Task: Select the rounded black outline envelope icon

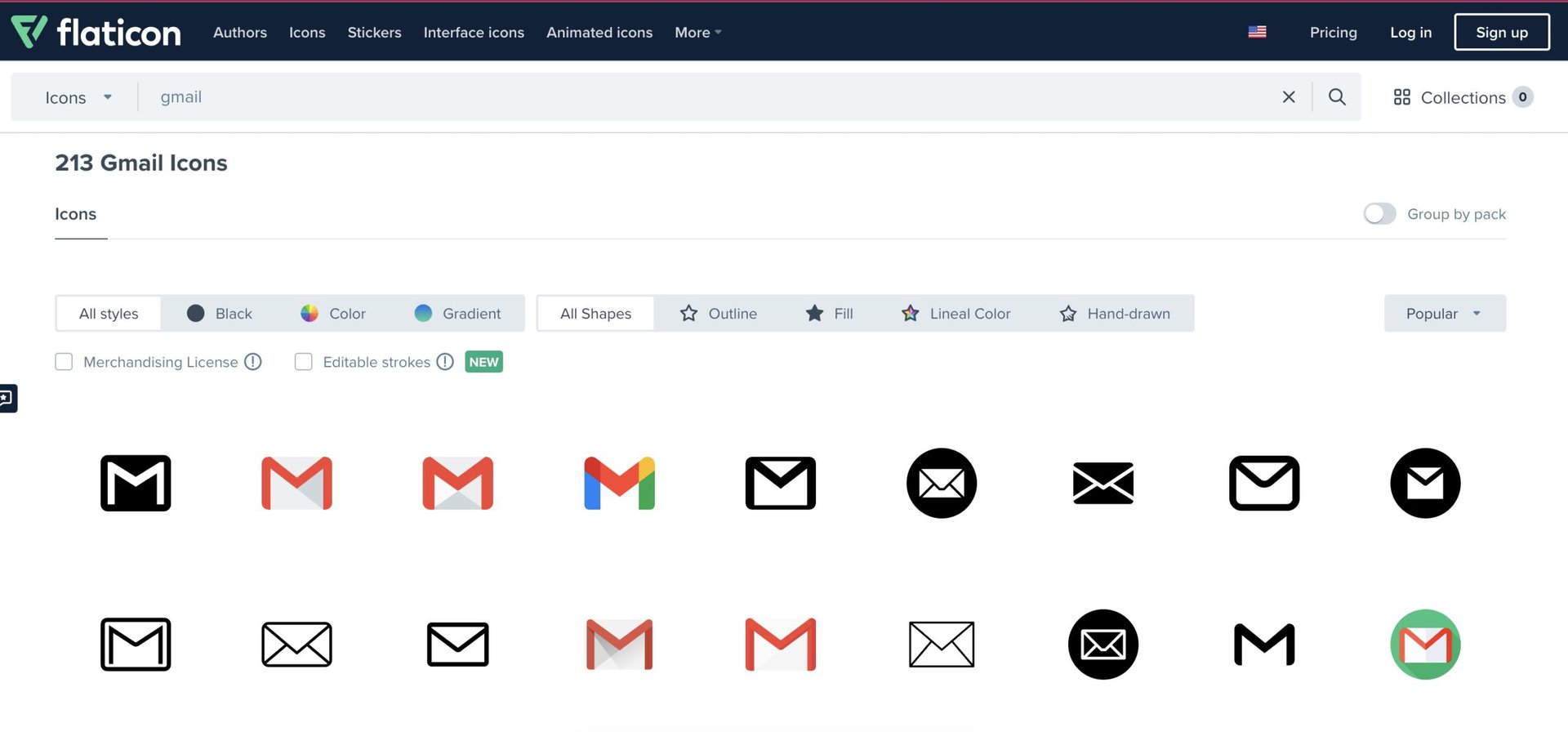Action: coord(1264,483)
